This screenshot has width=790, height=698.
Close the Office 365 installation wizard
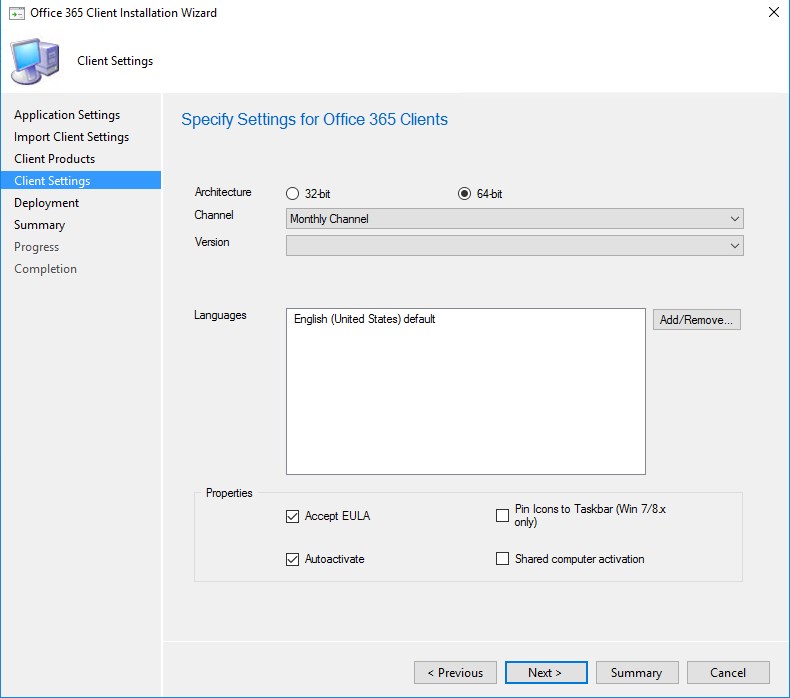773,12
